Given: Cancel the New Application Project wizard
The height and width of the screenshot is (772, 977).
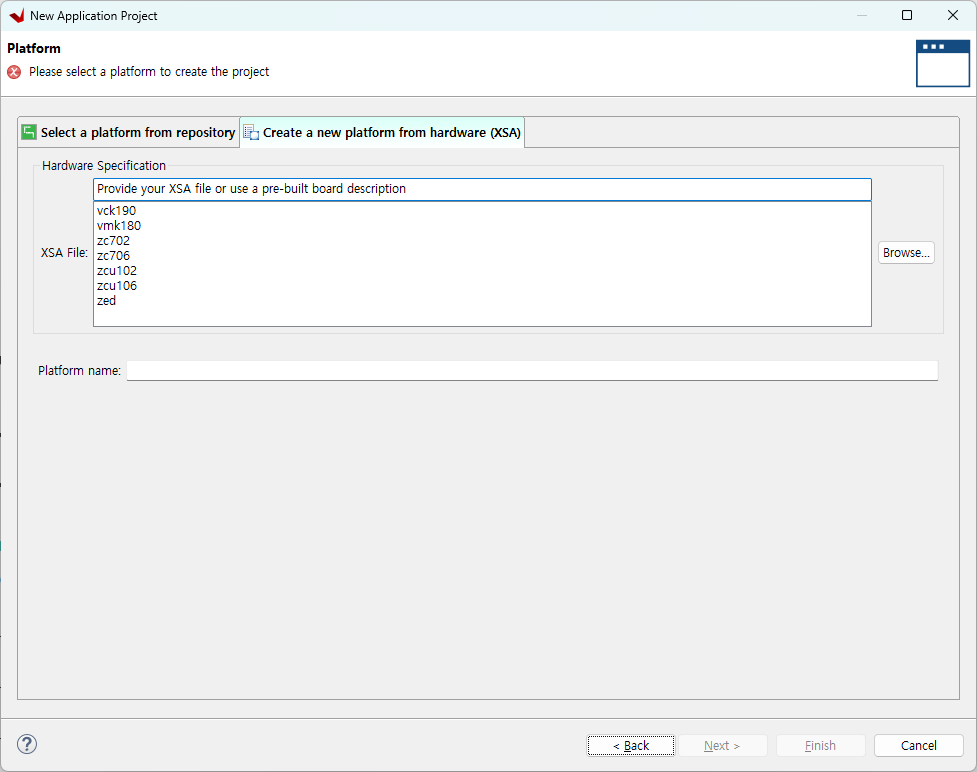Looking at the screenshot, I should pyautogui.click(x=918, y=746).
